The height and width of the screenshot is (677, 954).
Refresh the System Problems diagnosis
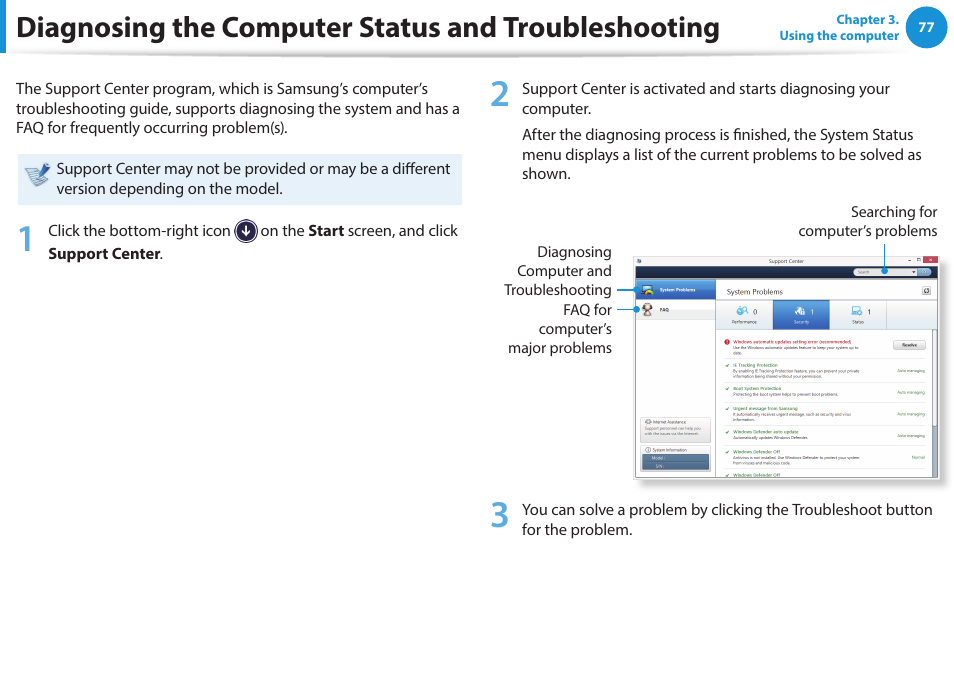click(x=926, y=291)
